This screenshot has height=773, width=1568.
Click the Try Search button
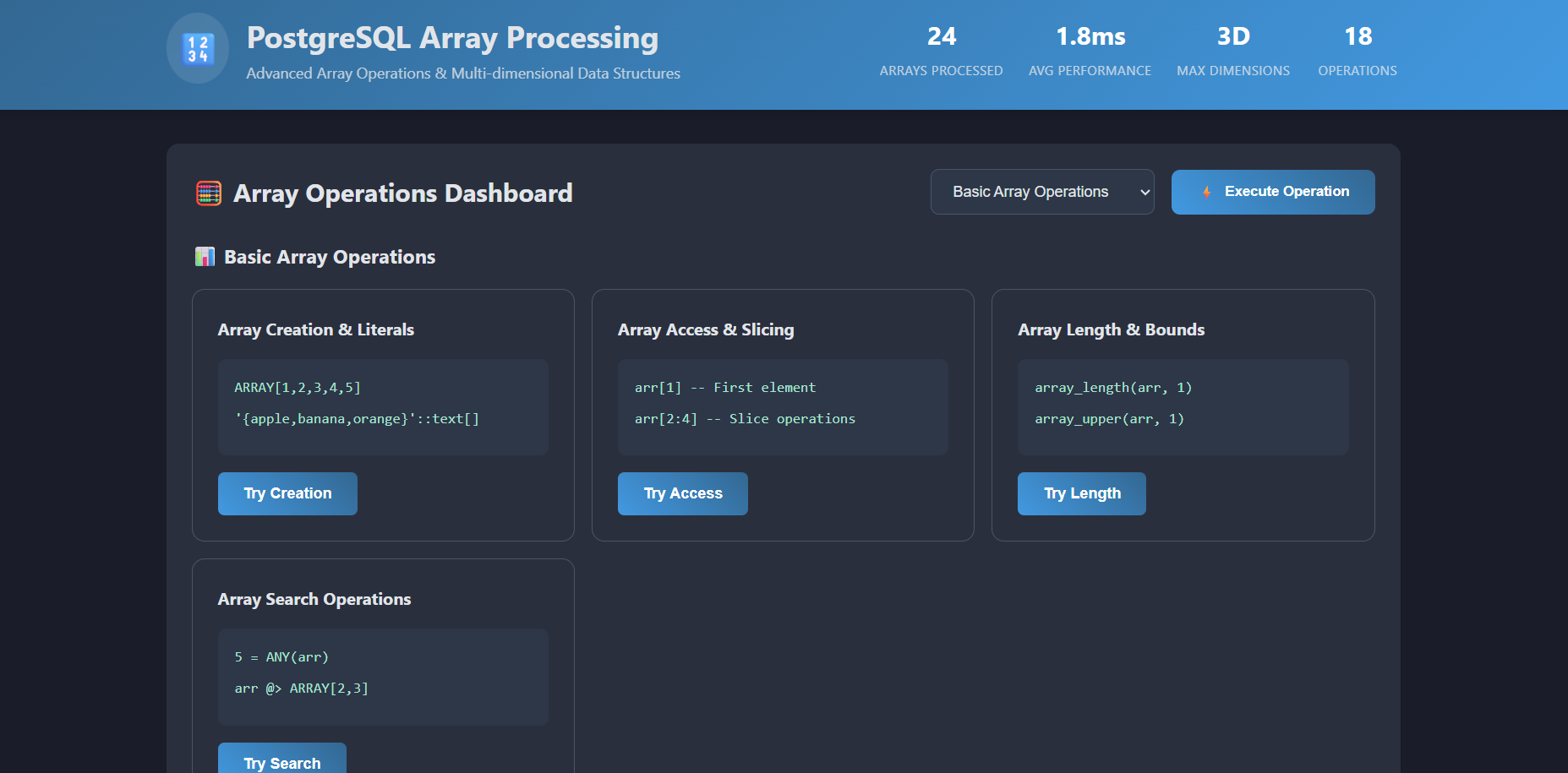[x=281, y=762]
